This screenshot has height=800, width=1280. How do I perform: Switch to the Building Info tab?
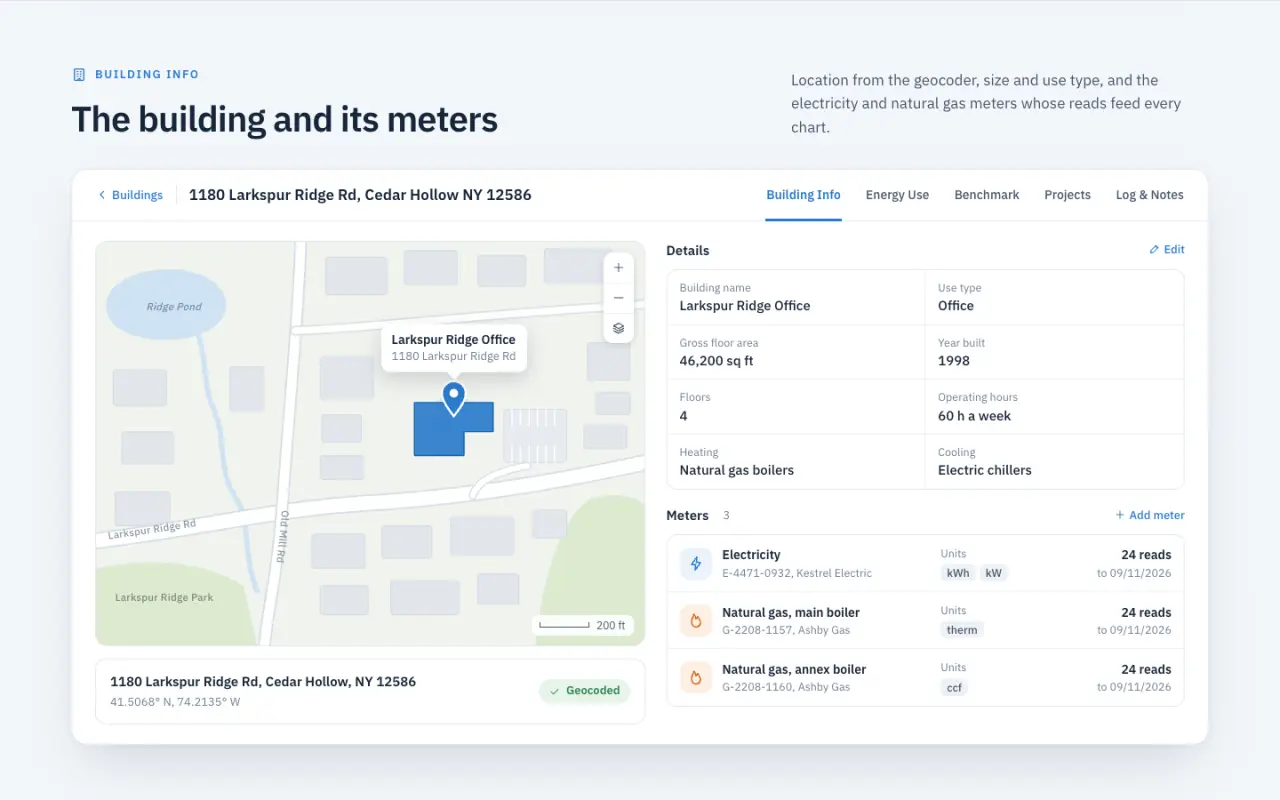[x=803, y=195]
